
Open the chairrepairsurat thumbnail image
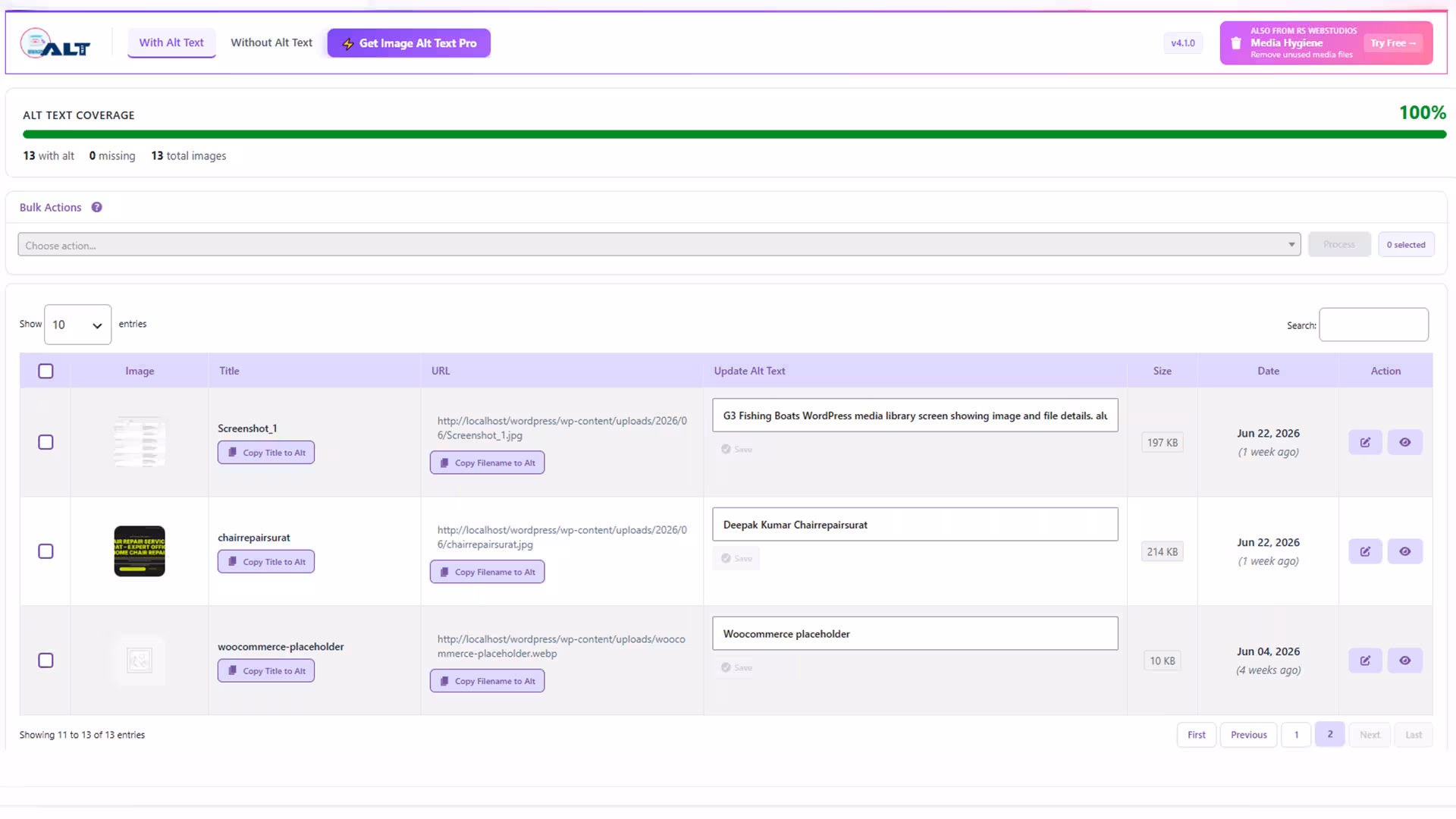tap(140, 551)
